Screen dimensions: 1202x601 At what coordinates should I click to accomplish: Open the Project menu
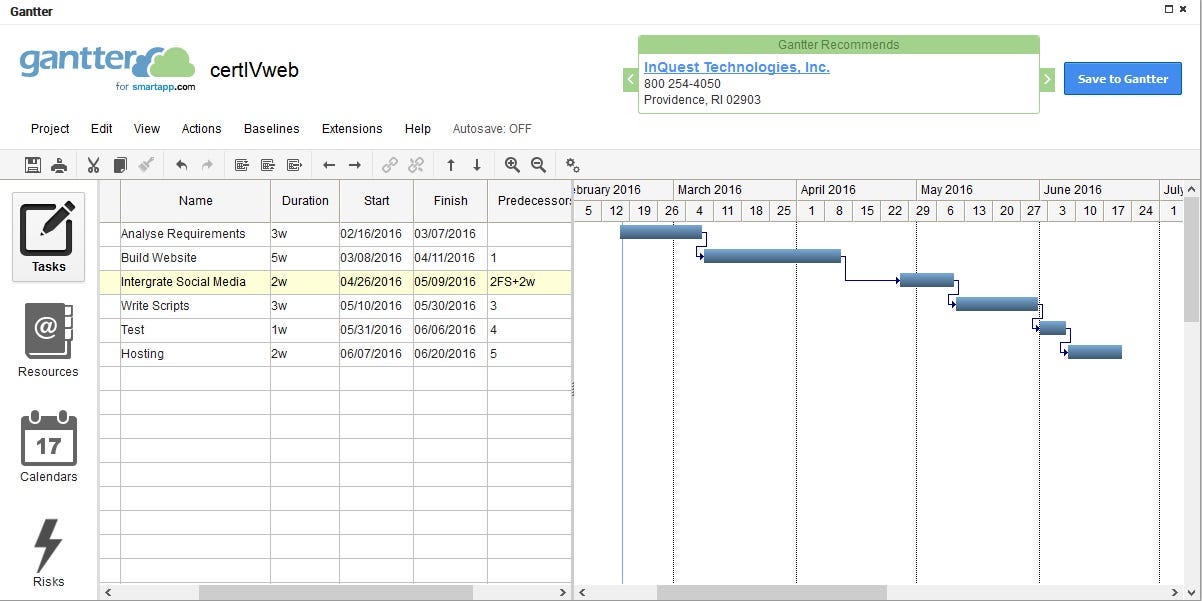tap(50, 129)
